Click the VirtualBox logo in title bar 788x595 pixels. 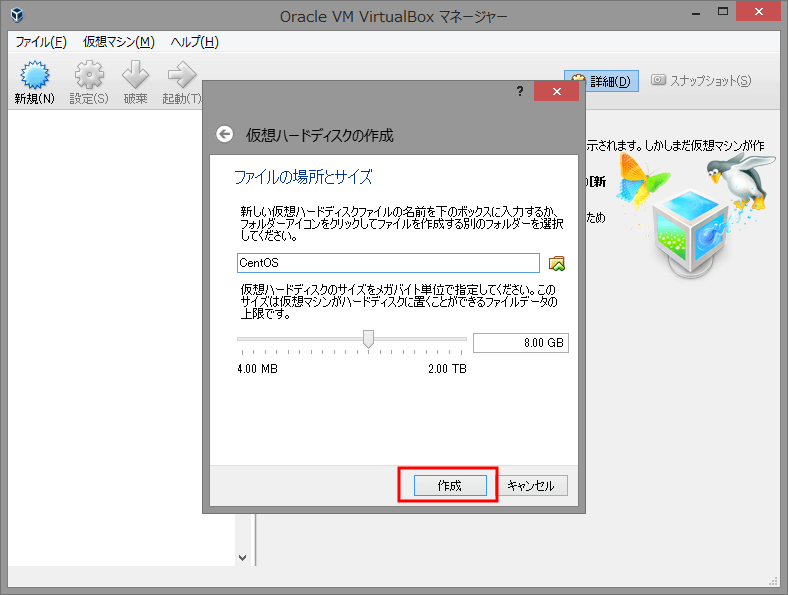tap(17, 15)
